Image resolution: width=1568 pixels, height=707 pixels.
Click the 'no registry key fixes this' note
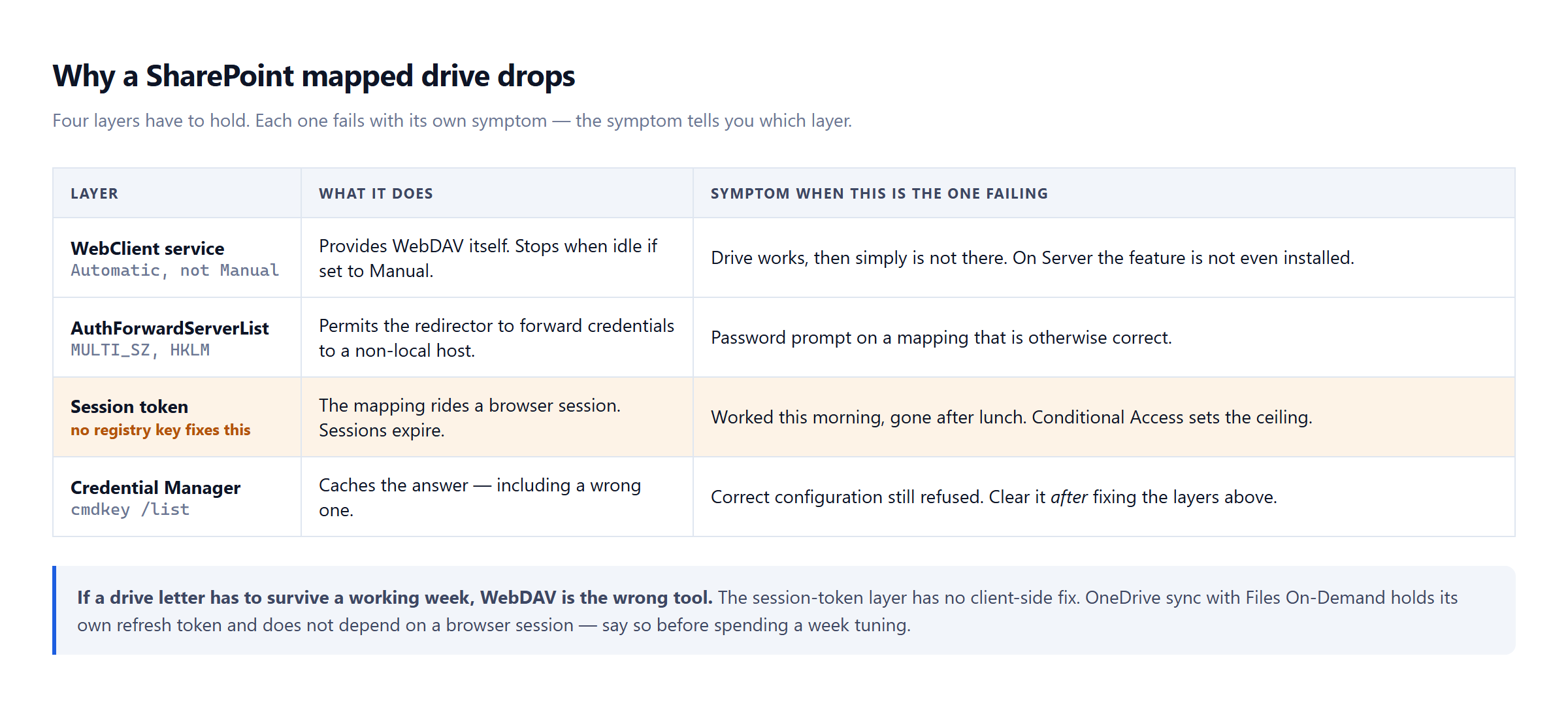[x=160, y=430]
